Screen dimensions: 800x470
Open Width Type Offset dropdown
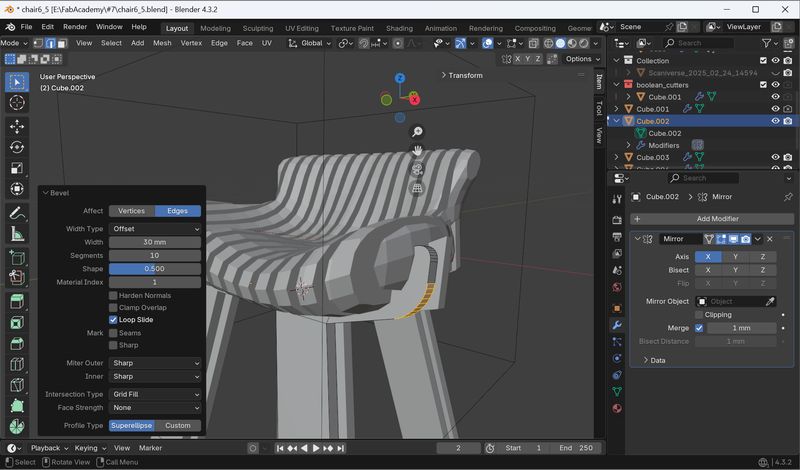[155, 229]
